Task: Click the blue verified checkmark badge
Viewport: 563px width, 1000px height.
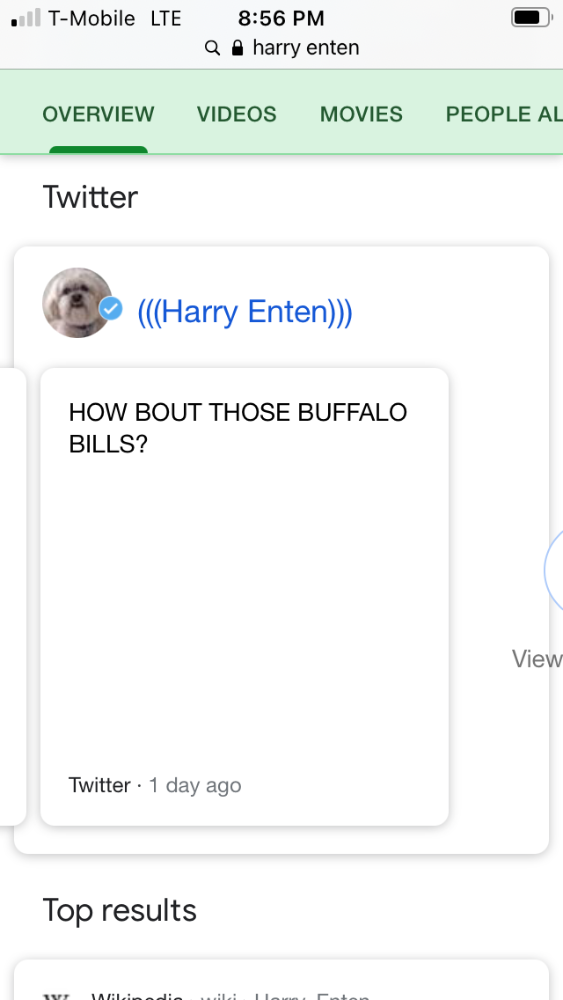Action: [x=111, y=309]
